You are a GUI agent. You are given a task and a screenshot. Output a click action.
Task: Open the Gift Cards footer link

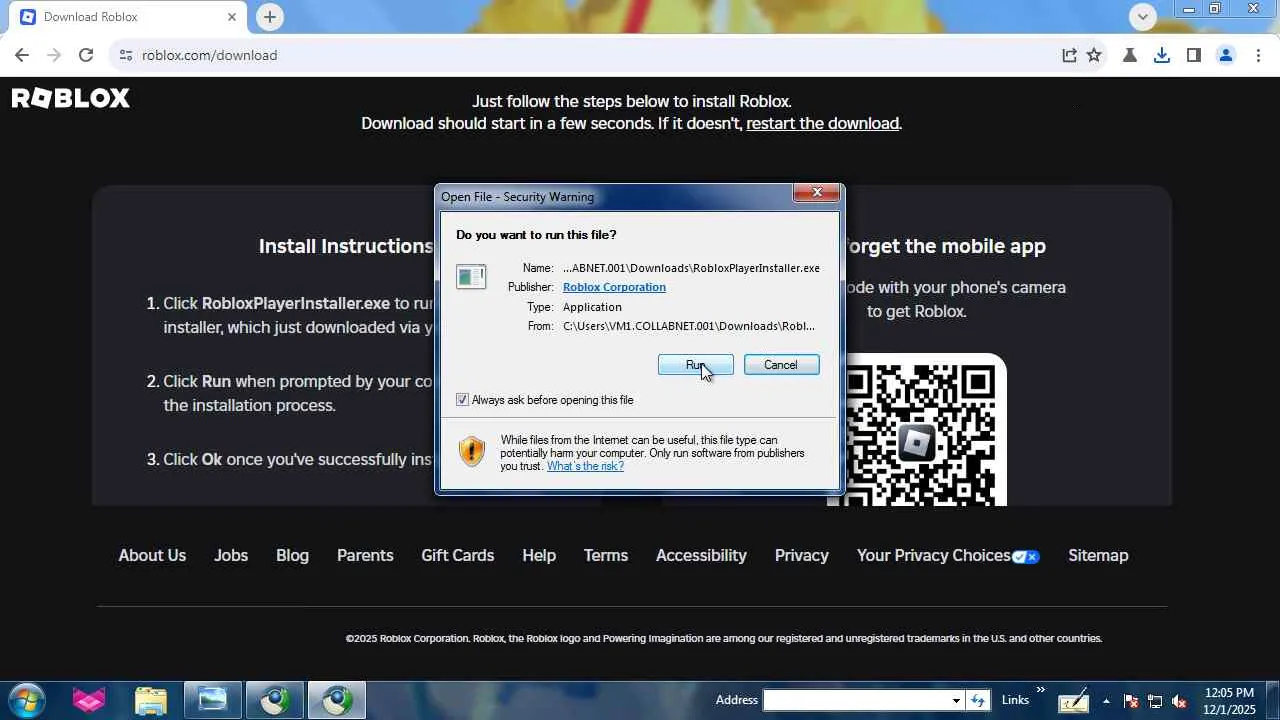click(x=458, y=556)
